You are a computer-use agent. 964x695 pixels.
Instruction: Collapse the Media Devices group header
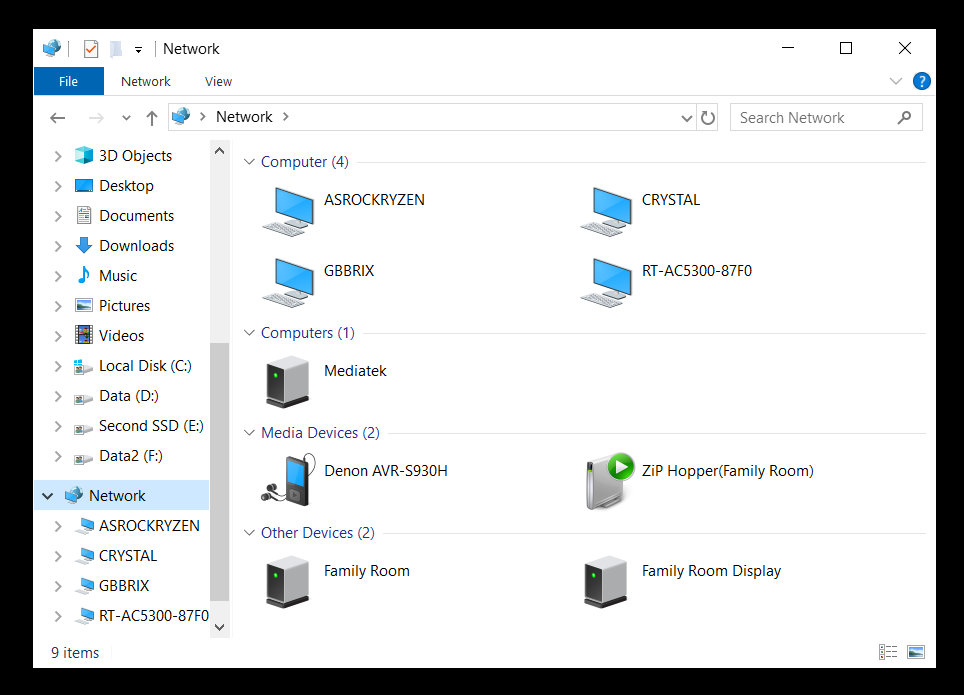[249, 433]
